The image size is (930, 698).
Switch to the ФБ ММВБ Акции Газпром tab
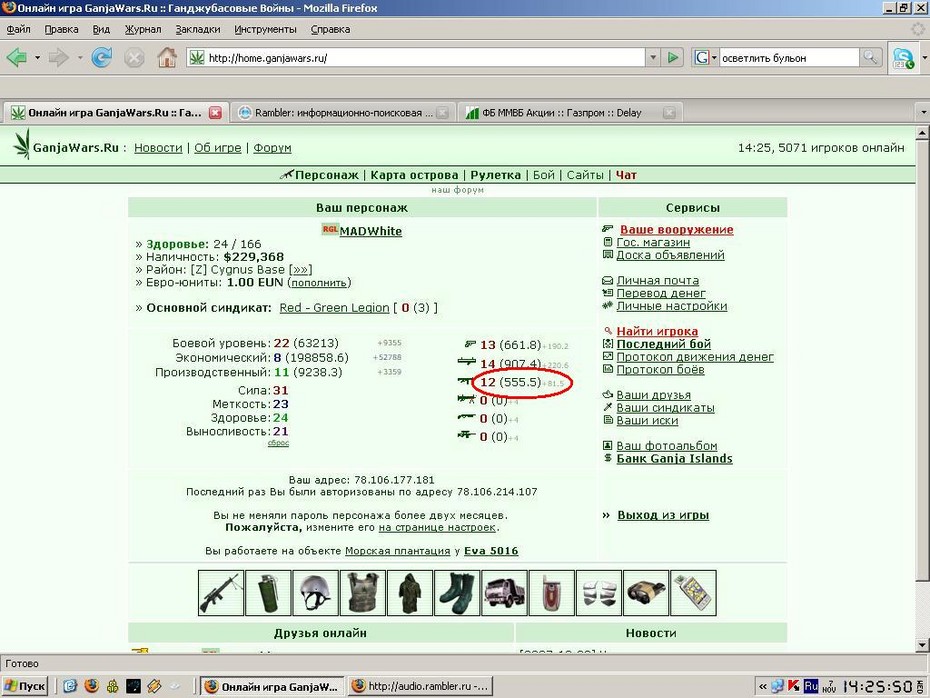(x=569, y=113)
